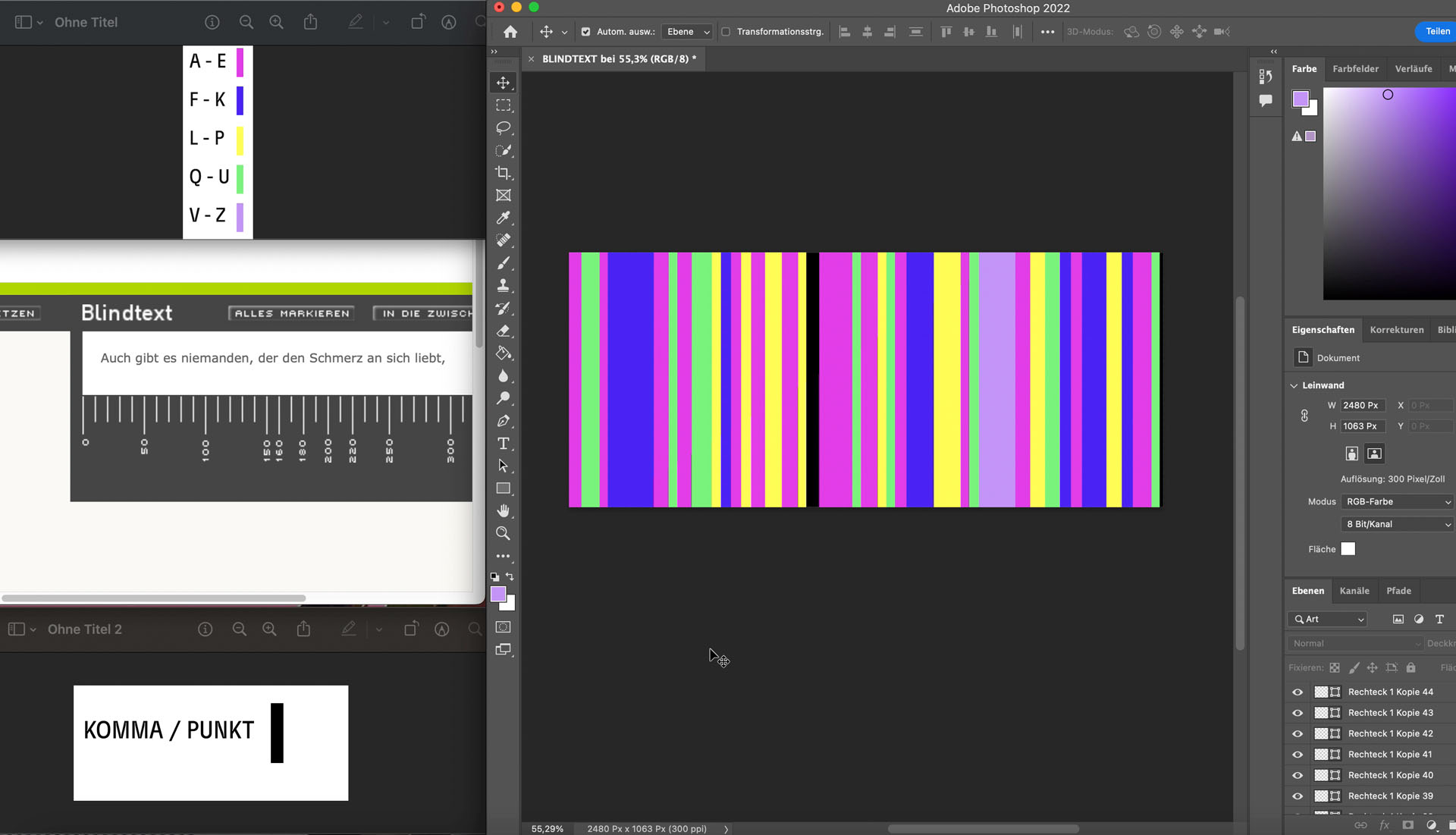Open the Normal blend mode dropdown
This screenshot has width=1456, height=835.
1354,644
